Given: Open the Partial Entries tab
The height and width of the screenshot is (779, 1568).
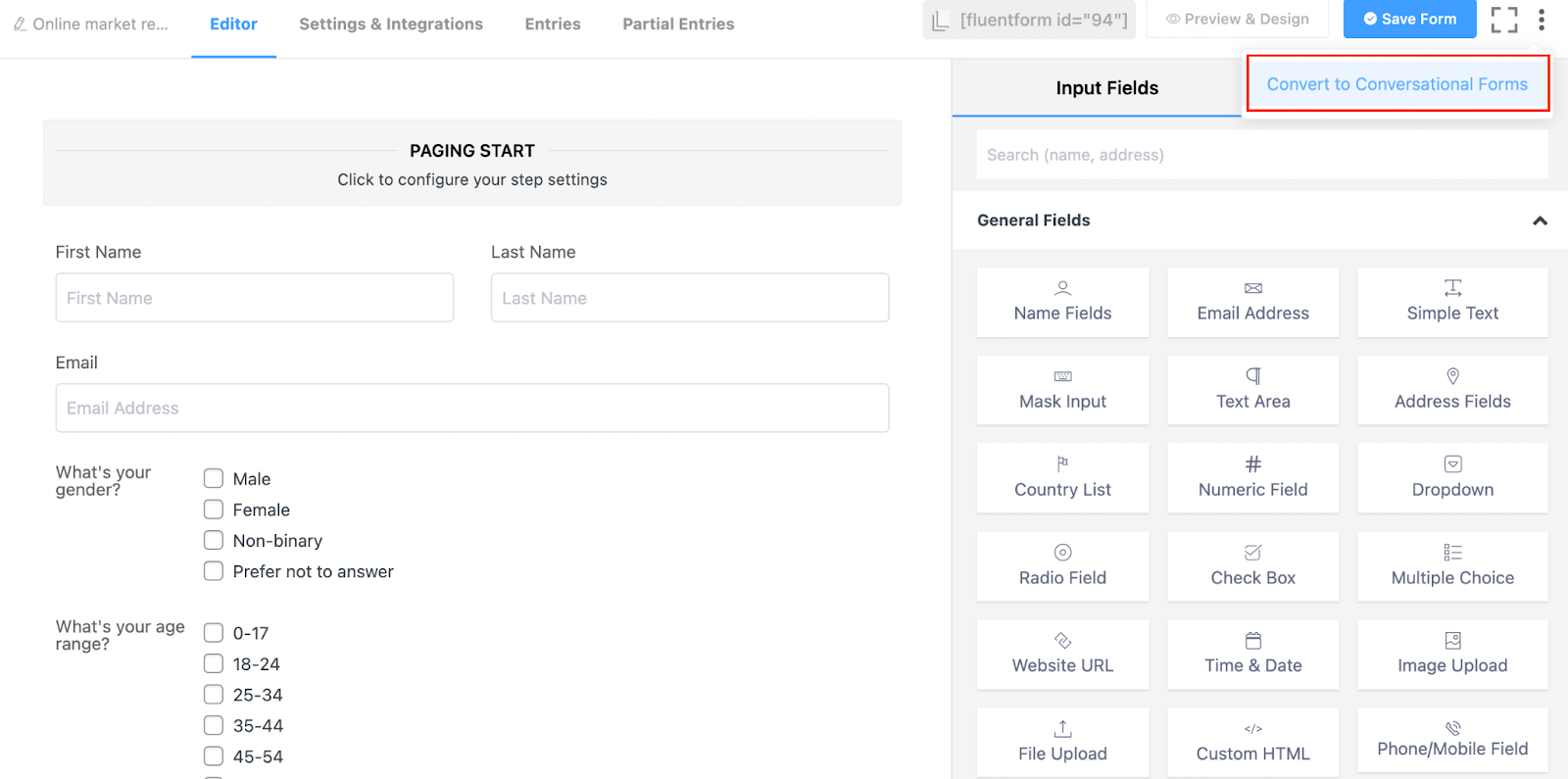Looking at the screenshot, I should [x=678, y=24].
